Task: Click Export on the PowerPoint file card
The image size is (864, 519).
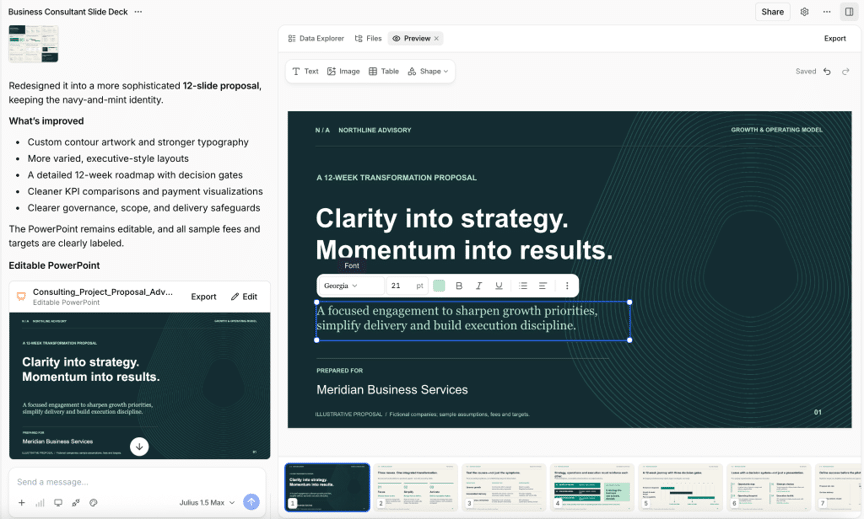Action: coord(203,296)
